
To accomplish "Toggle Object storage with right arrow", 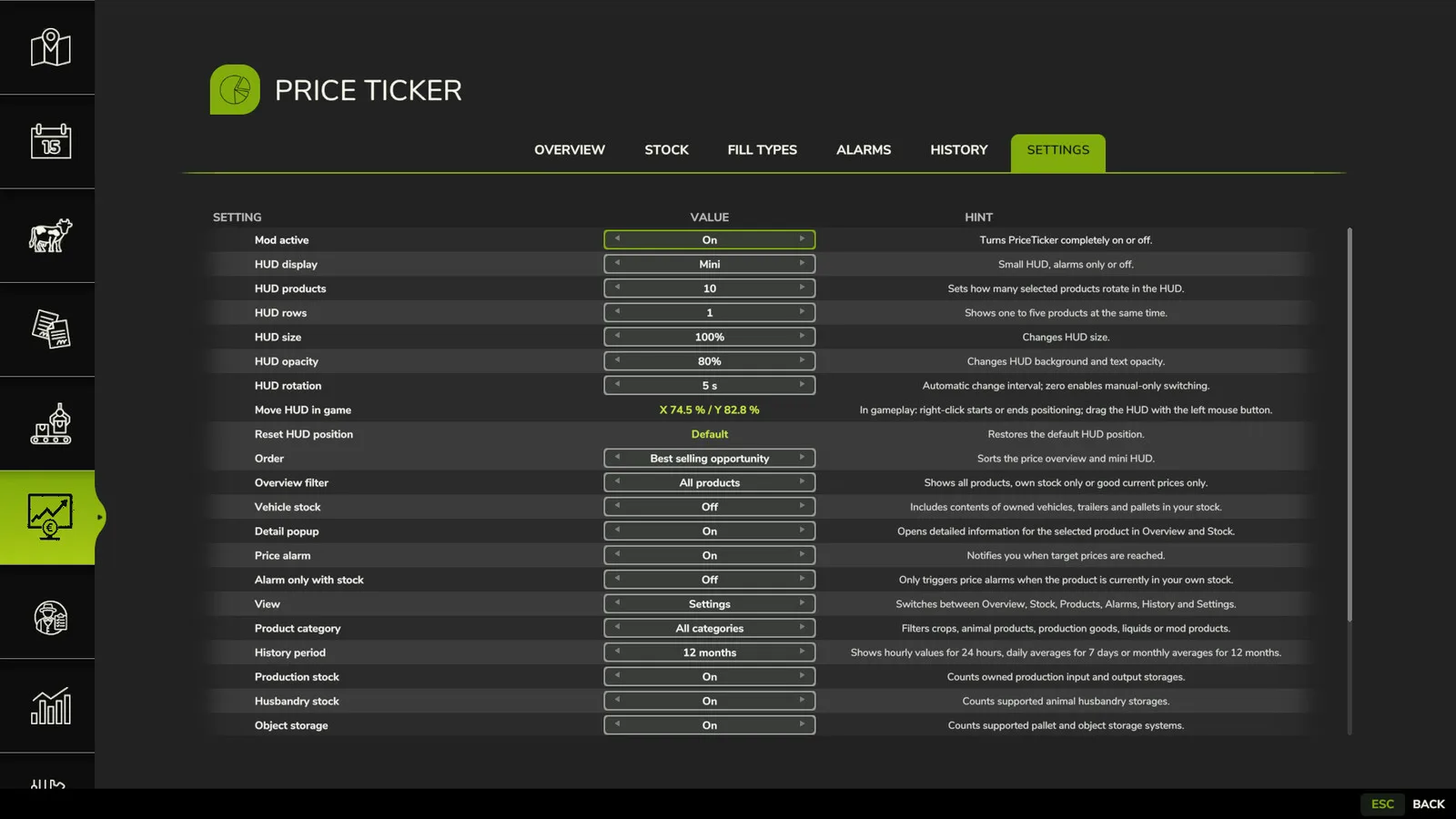I will pyautogui.click(x=802, y=724).
